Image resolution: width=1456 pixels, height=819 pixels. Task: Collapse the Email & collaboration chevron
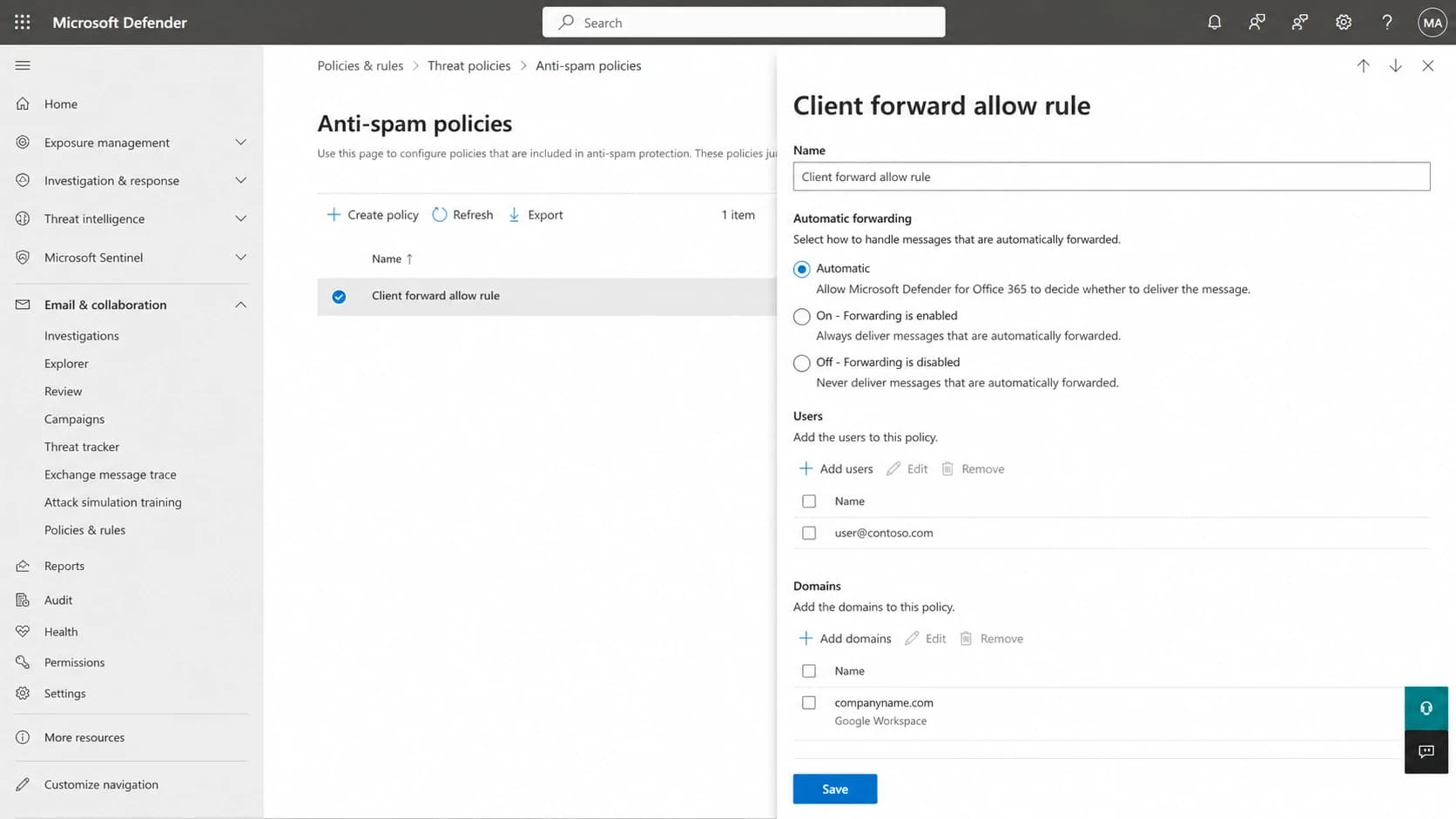click(x=241, y=305)
